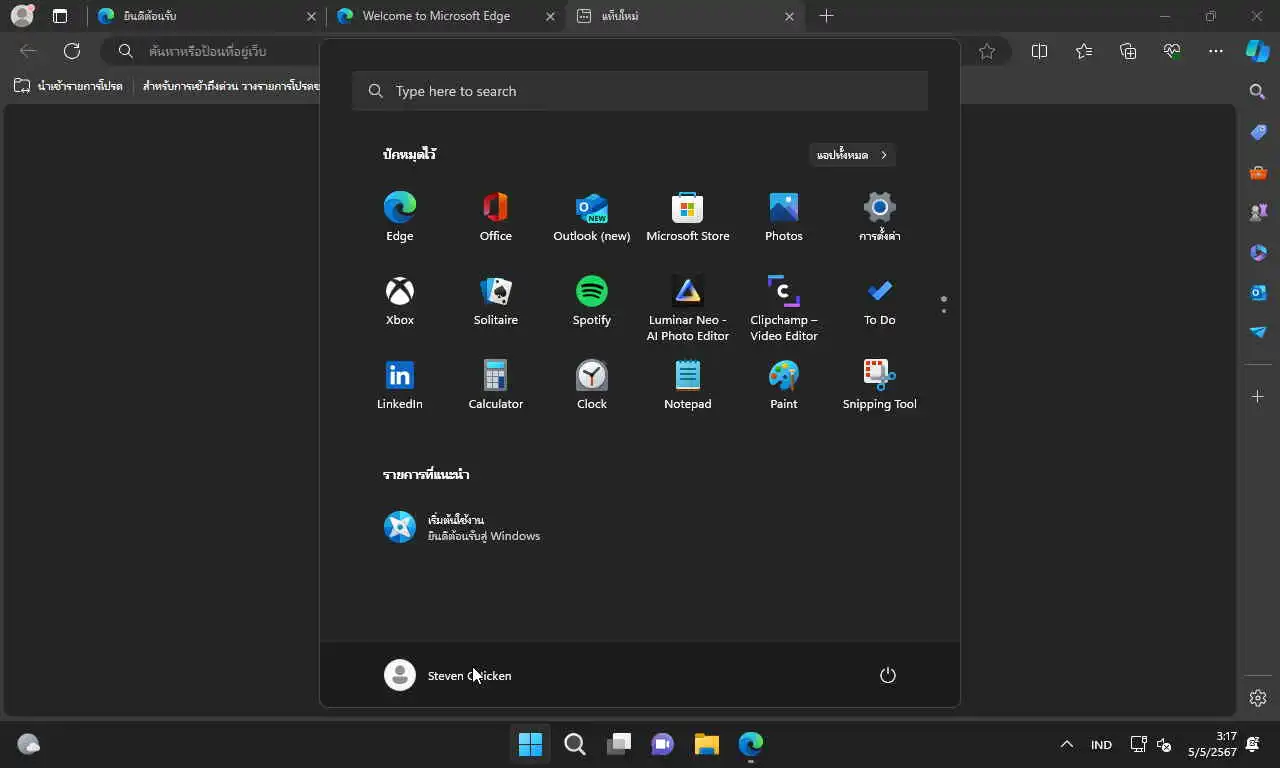Open Browser essentials heart icon
1280x768 pixels.
pos(1172,51)
